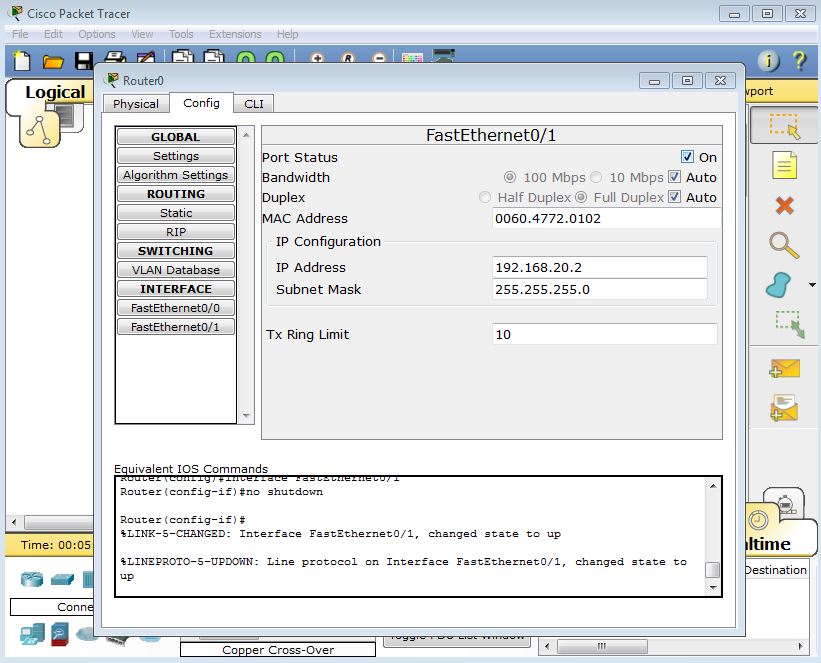This screenshot has width=821, height=663.
Task: Click the workspace horizontal scroll-left arrow
Action: pos(14,522)
